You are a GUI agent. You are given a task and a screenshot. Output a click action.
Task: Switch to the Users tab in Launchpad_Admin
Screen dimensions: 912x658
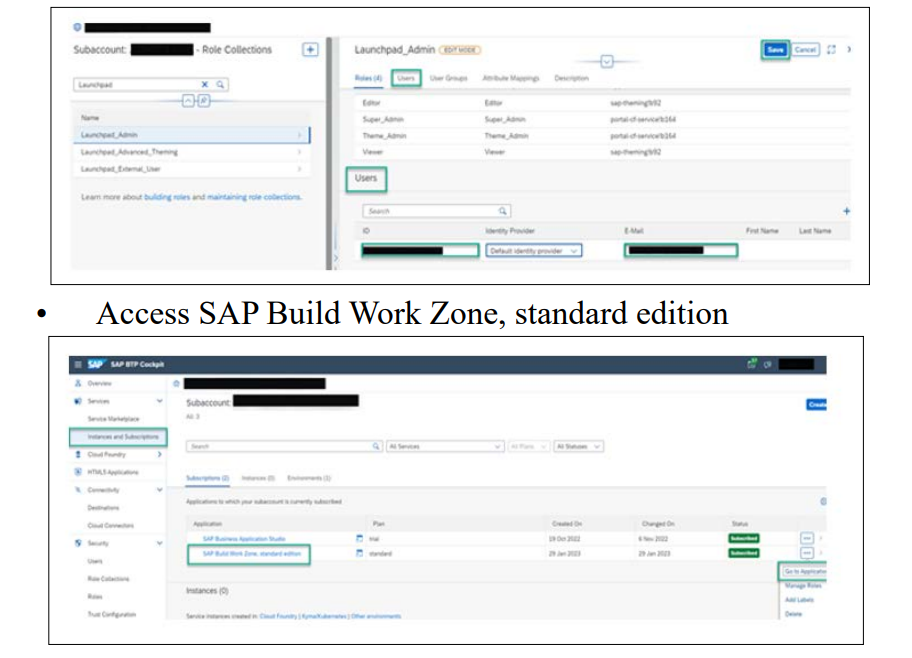tap(406, 78)
